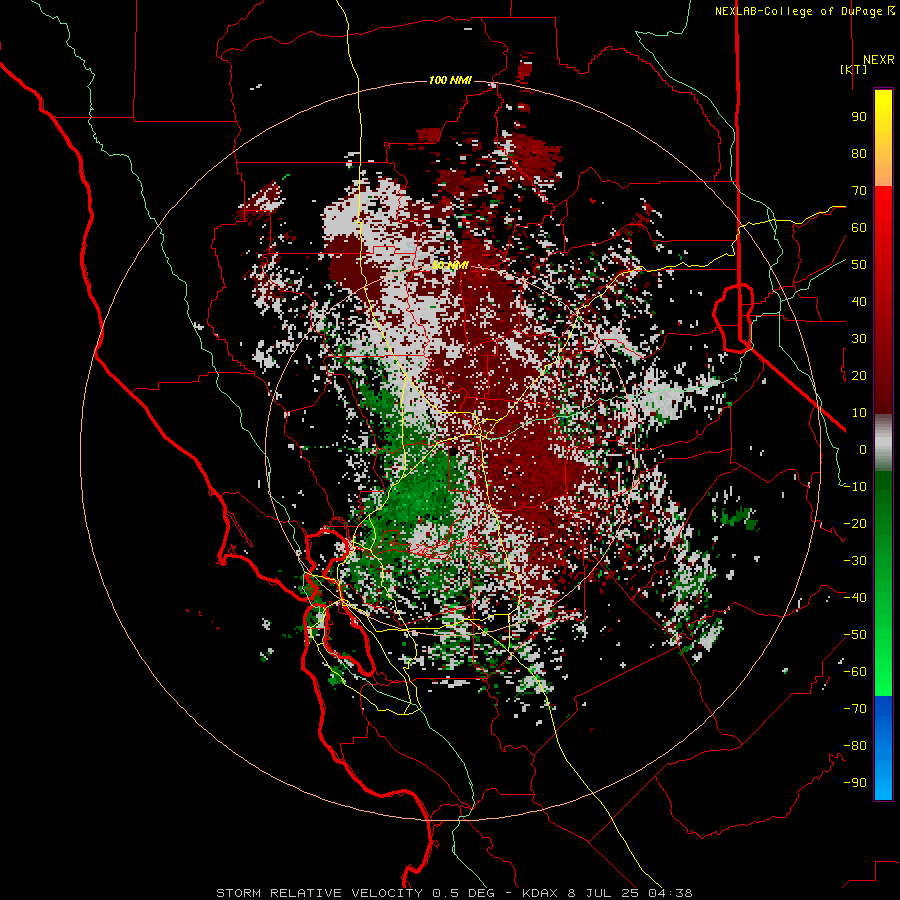Image resolution: width=900 pixels, height=900 pixels.
Task: Click the [KT] units label
Action: coord(854,69)
